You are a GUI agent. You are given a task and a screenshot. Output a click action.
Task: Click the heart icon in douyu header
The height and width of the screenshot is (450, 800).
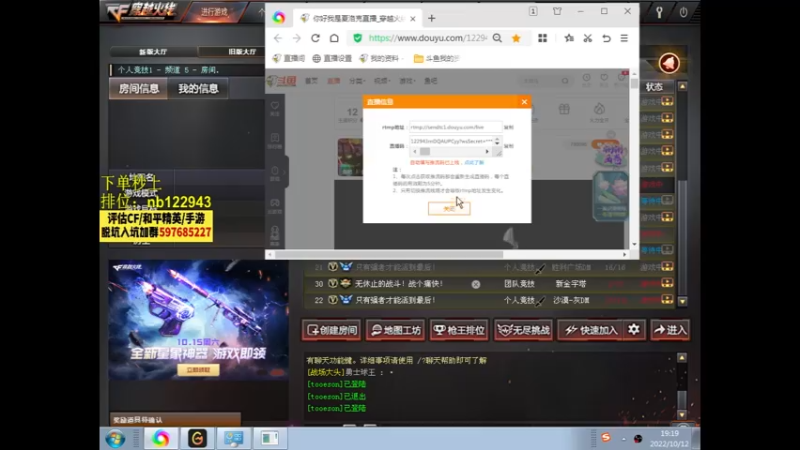[604, 78]
